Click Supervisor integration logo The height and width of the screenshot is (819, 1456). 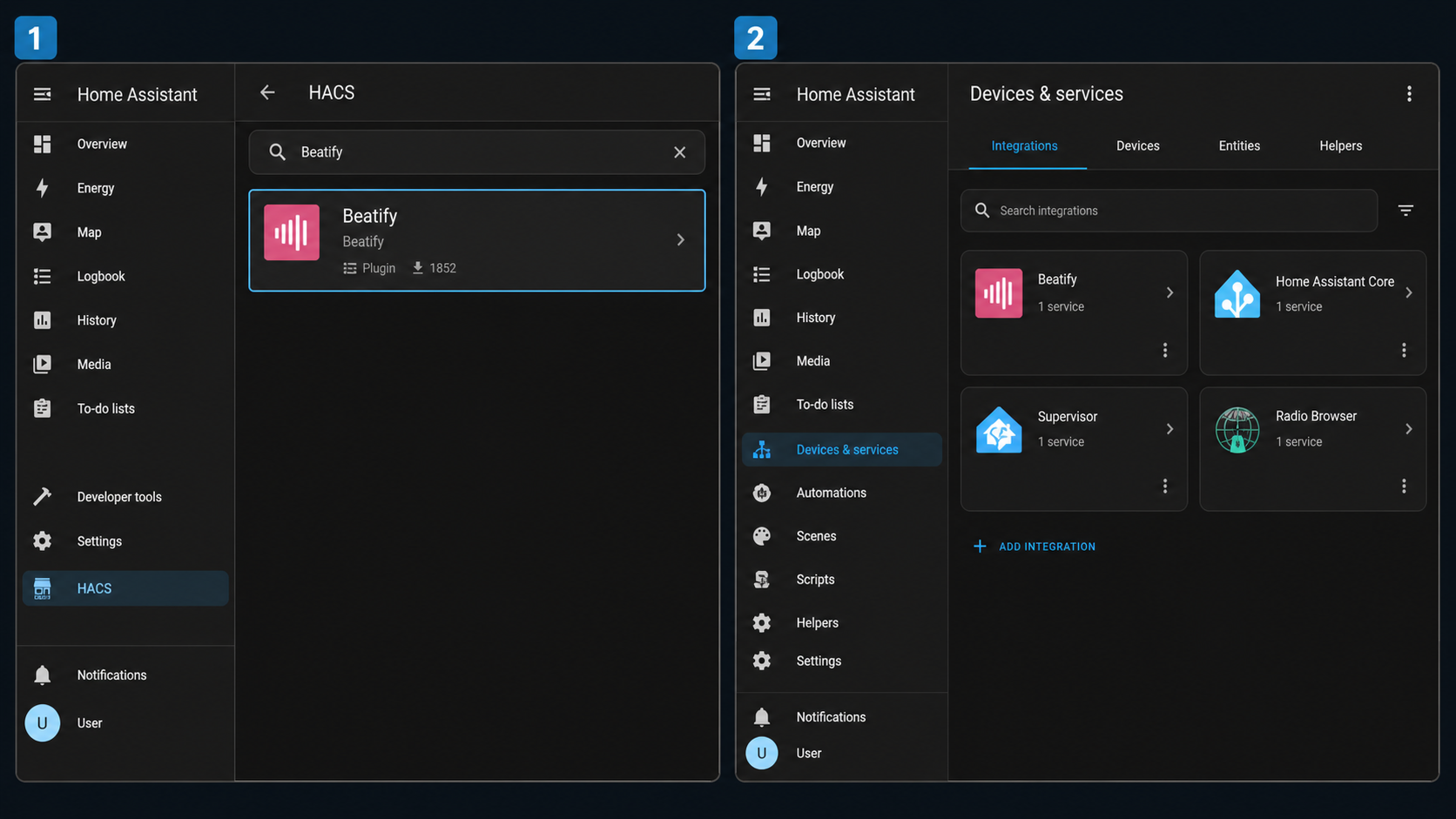coord(999,430)
